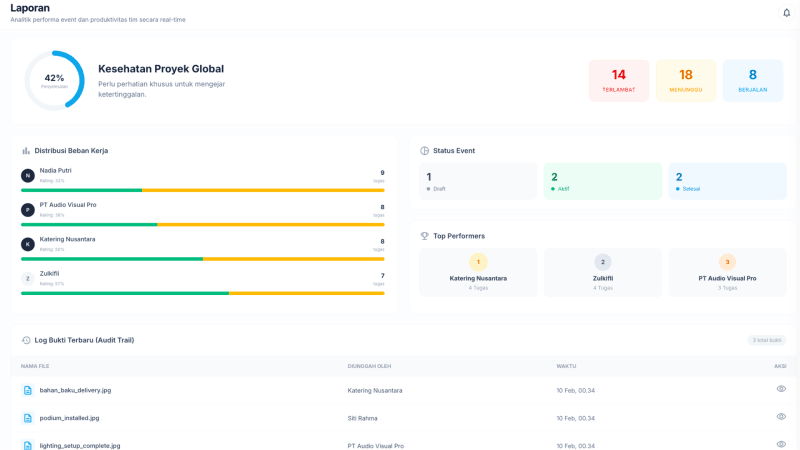View bahan_baku_delivery.jpg using its eye icon
This screenshot has height=450, width=800.
click(781, 389)
